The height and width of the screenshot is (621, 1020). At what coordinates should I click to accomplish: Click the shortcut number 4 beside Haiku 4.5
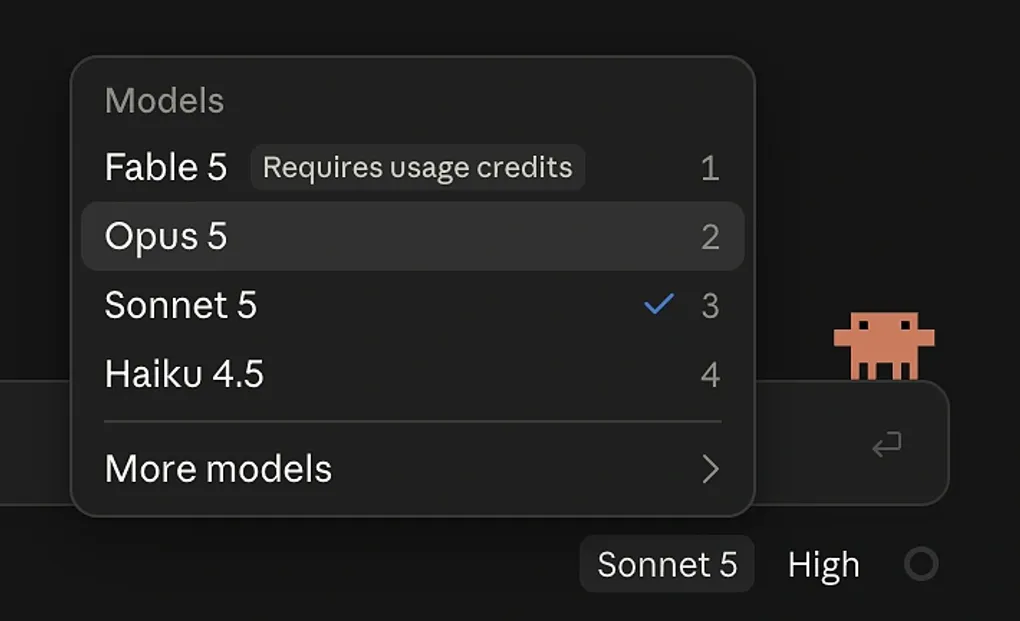pyautogui.click(x=710, y=375)
